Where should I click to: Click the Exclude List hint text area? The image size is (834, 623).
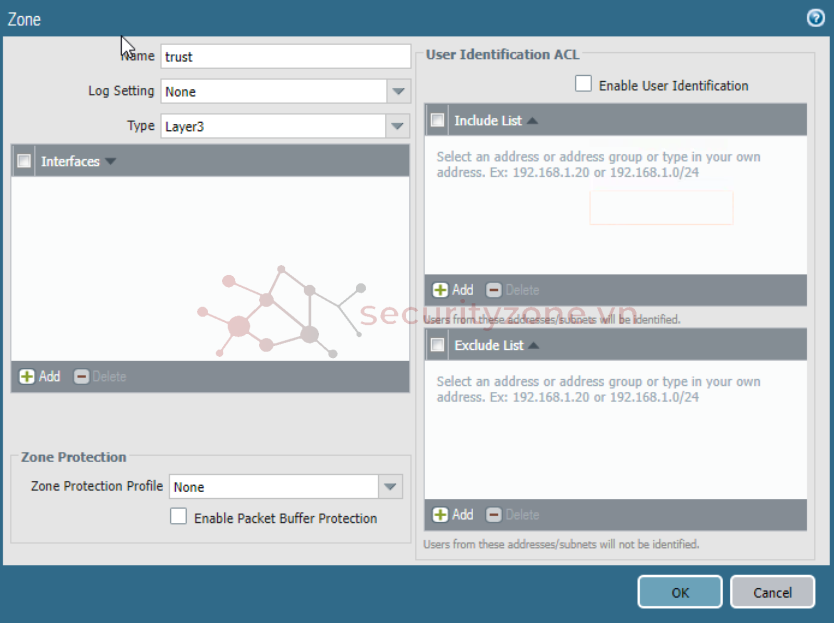pos(598,389)
